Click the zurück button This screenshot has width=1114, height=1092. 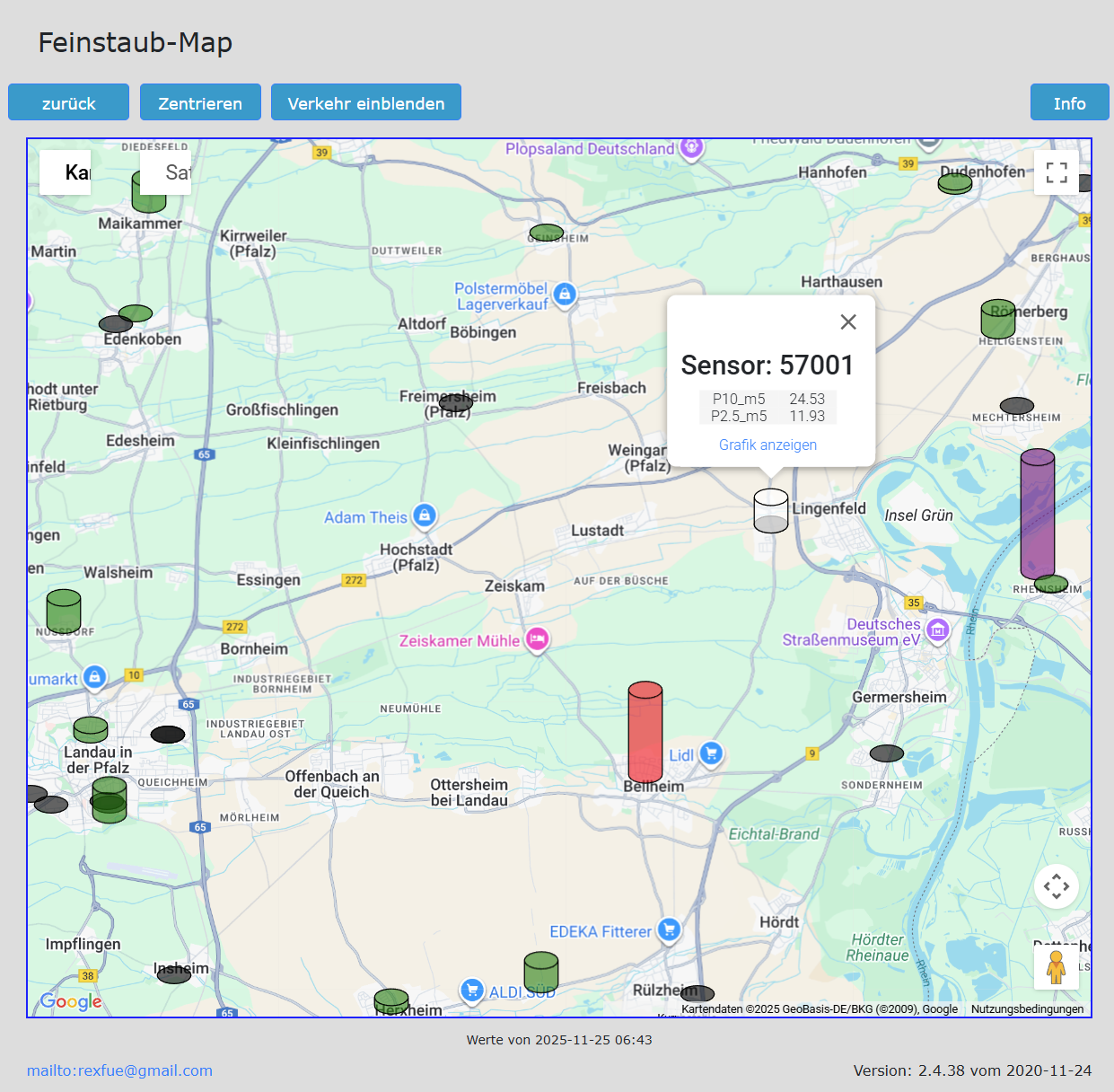(68, 103)
